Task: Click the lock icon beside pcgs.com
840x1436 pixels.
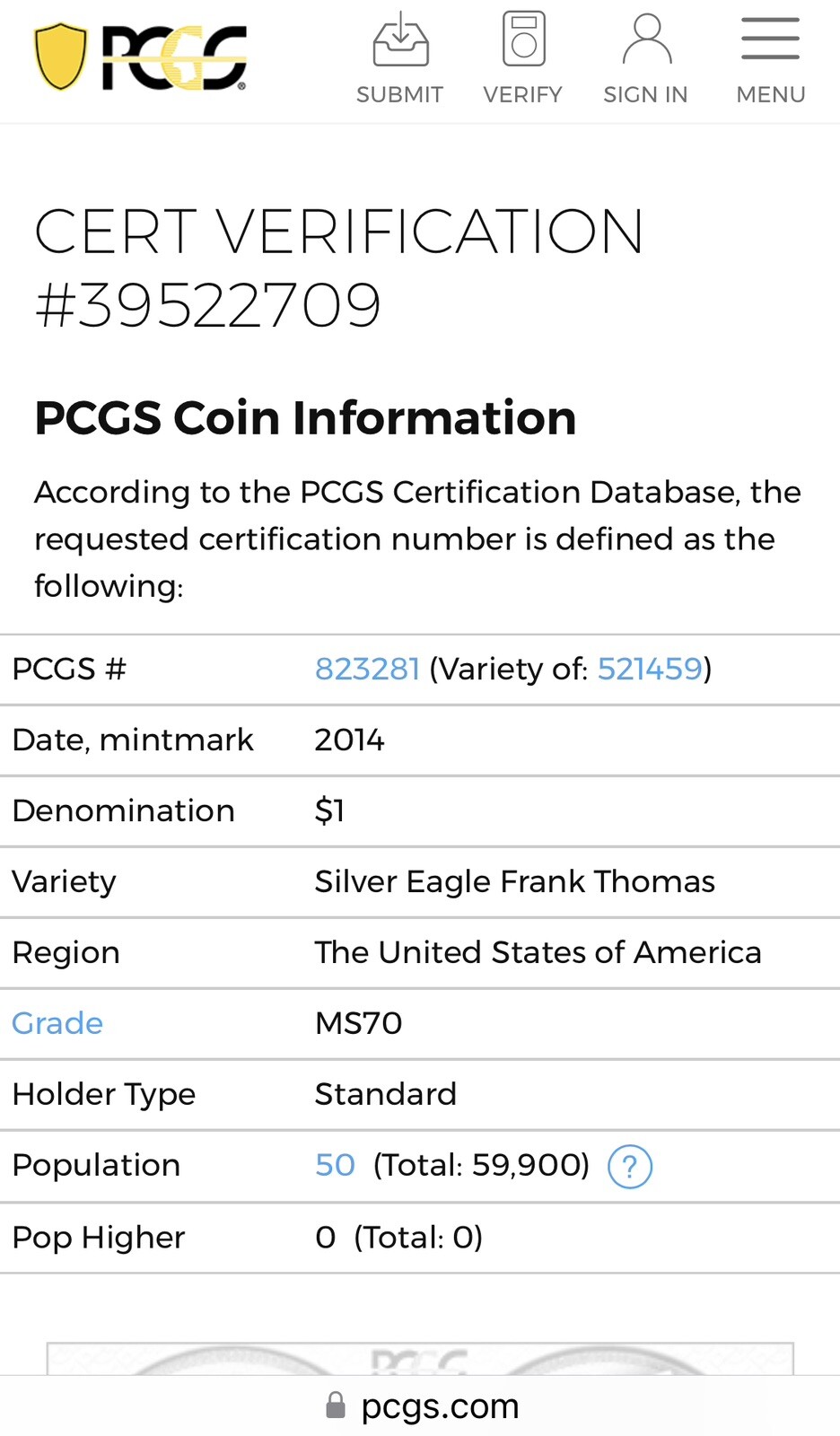Action: pos(336,1405)
